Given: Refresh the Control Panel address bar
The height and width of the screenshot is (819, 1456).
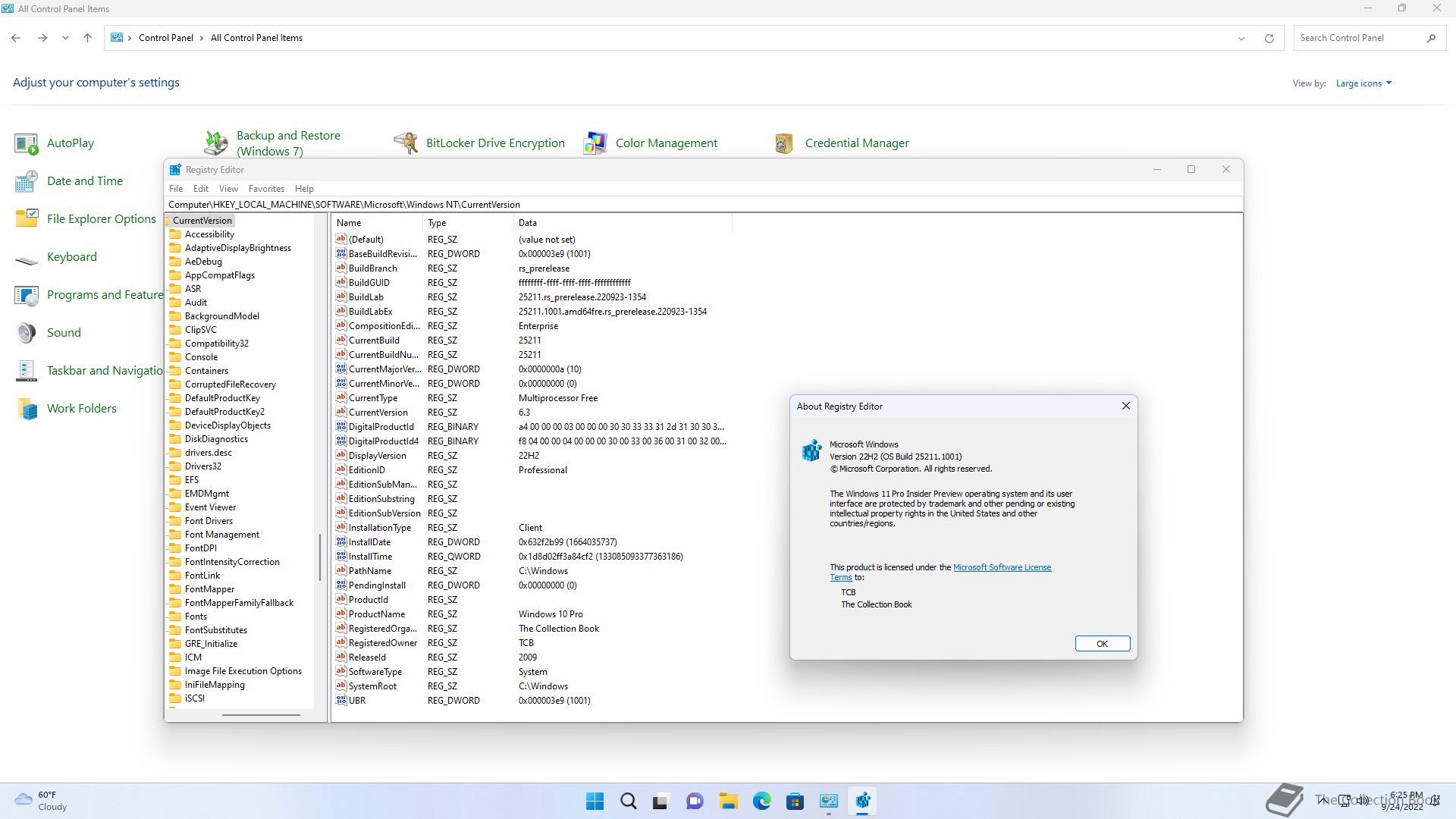Looking at the screenshot, I should click(1269, 38).
